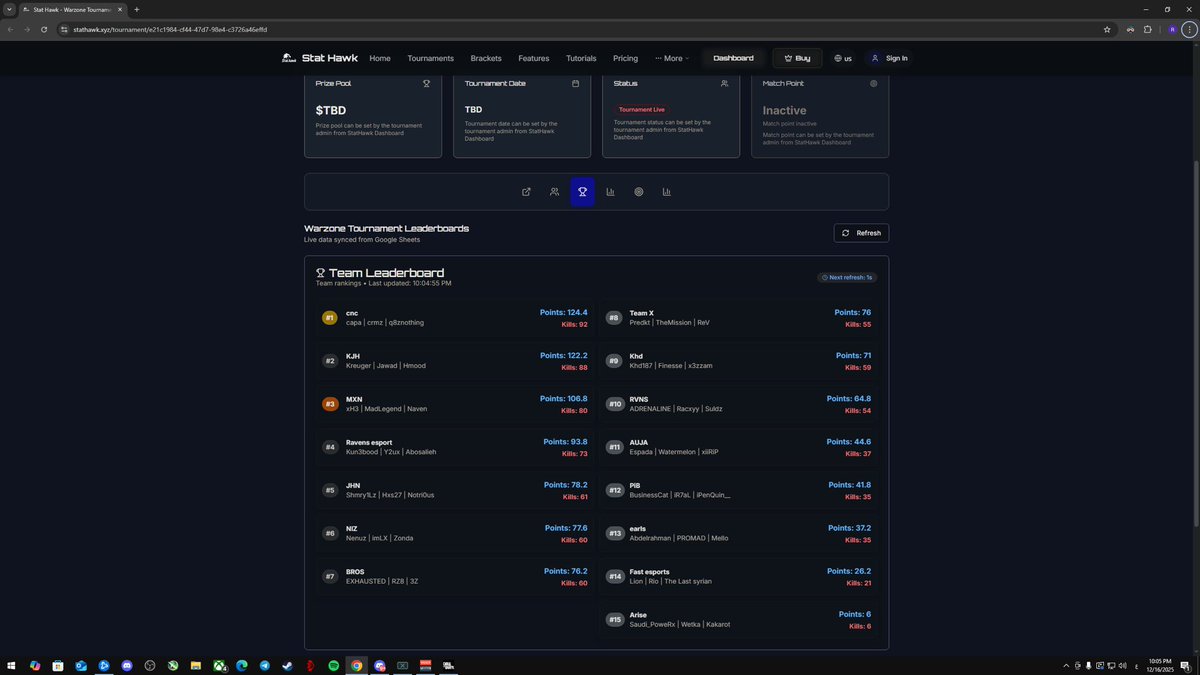The image size is (1200, 675).
Task: Select the RVNS team name
Action: 639,400
